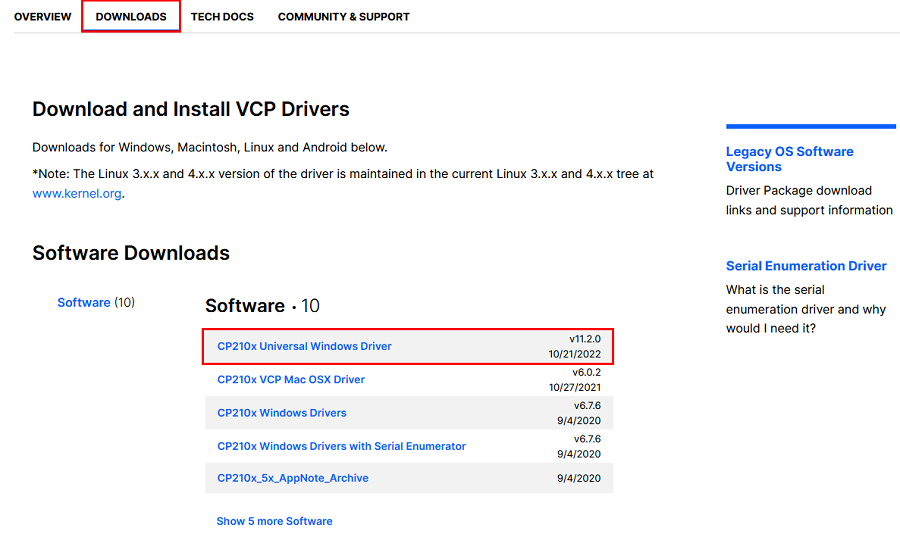Click the Software Downloads heading
This screenshot has height=537, width=900.
(x=131, y=253)
